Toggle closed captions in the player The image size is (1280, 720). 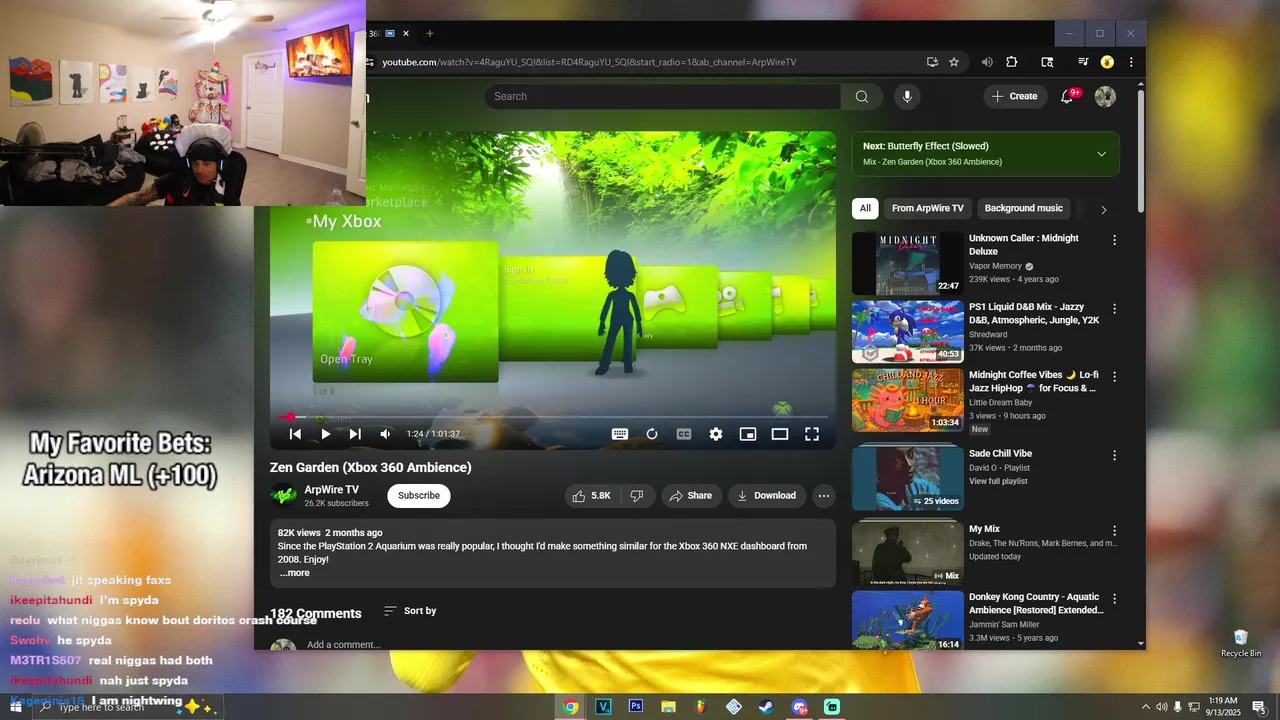(x=684, y=434)
